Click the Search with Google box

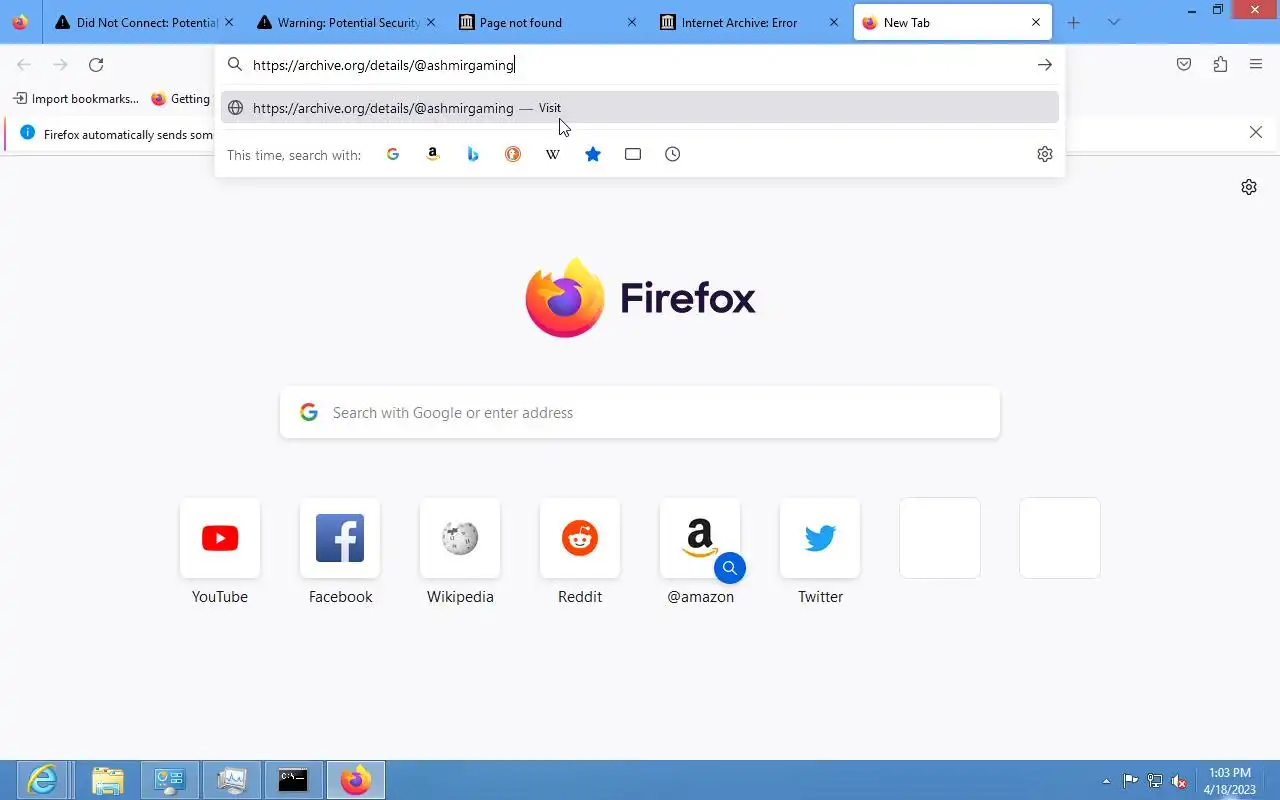[x=640, y=412]
